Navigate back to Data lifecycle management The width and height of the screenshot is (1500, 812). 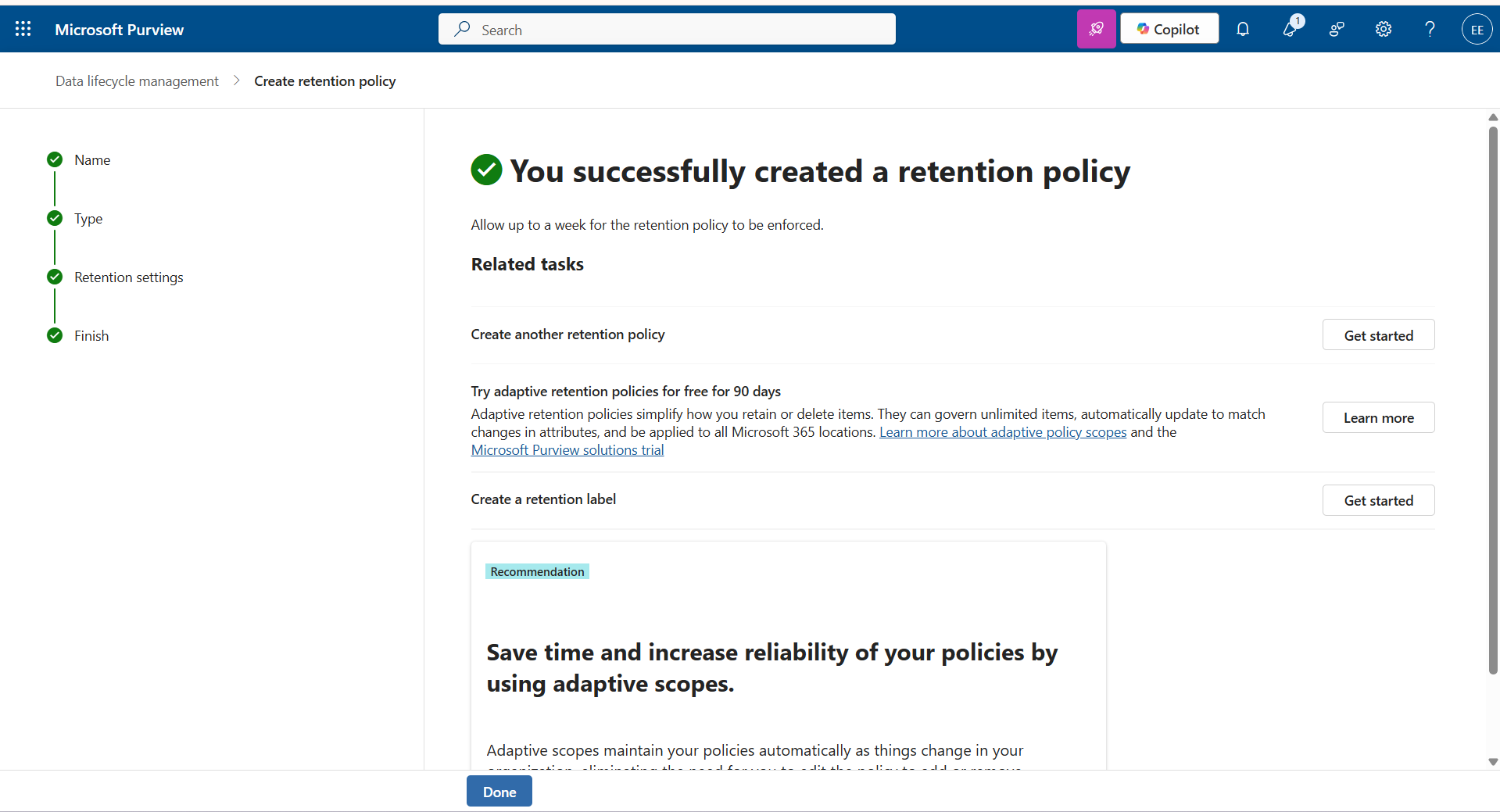click(136, 80)
